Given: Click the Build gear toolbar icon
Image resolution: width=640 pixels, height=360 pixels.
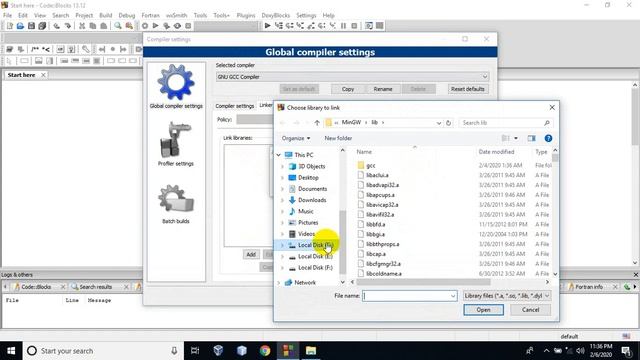Looking at the screenshot, I should [145, 26].
